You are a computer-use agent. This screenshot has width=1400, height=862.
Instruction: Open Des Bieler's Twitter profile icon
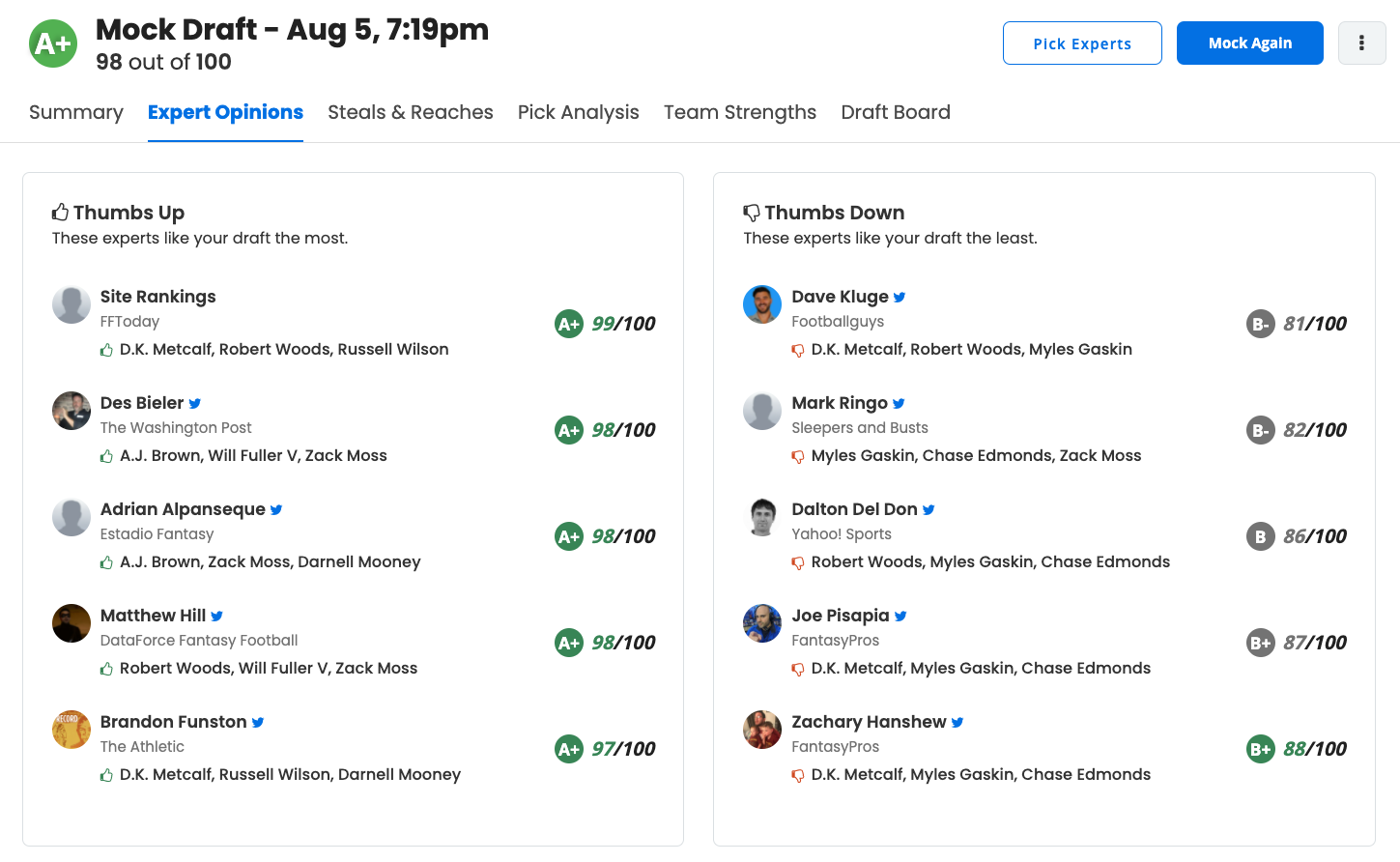tap(195, 404)
